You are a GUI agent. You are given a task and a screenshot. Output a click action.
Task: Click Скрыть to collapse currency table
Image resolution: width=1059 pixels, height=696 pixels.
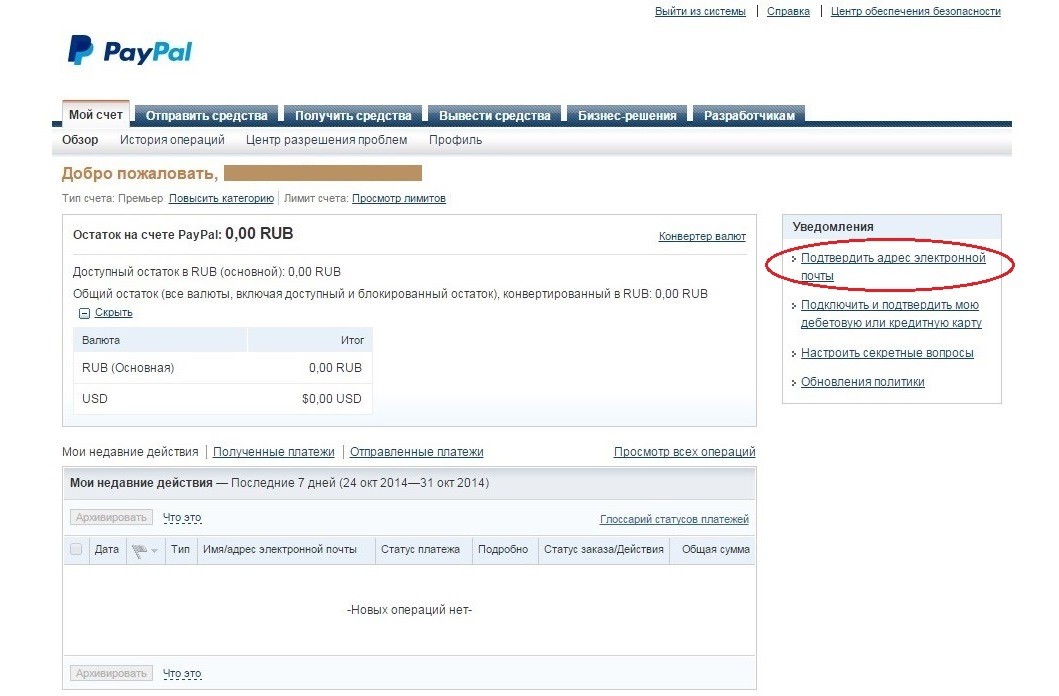pos(113,313)
